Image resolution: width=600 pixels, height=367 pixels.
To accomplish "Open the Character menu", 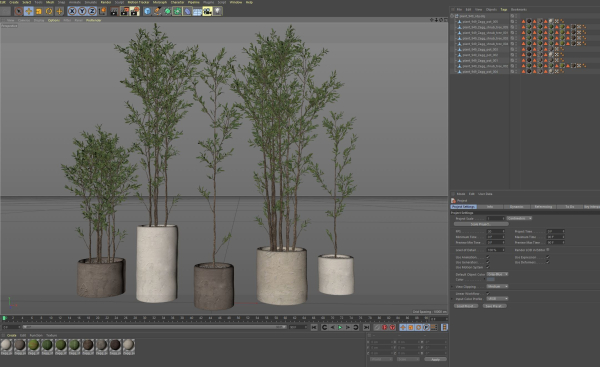I will click(177, 2).
